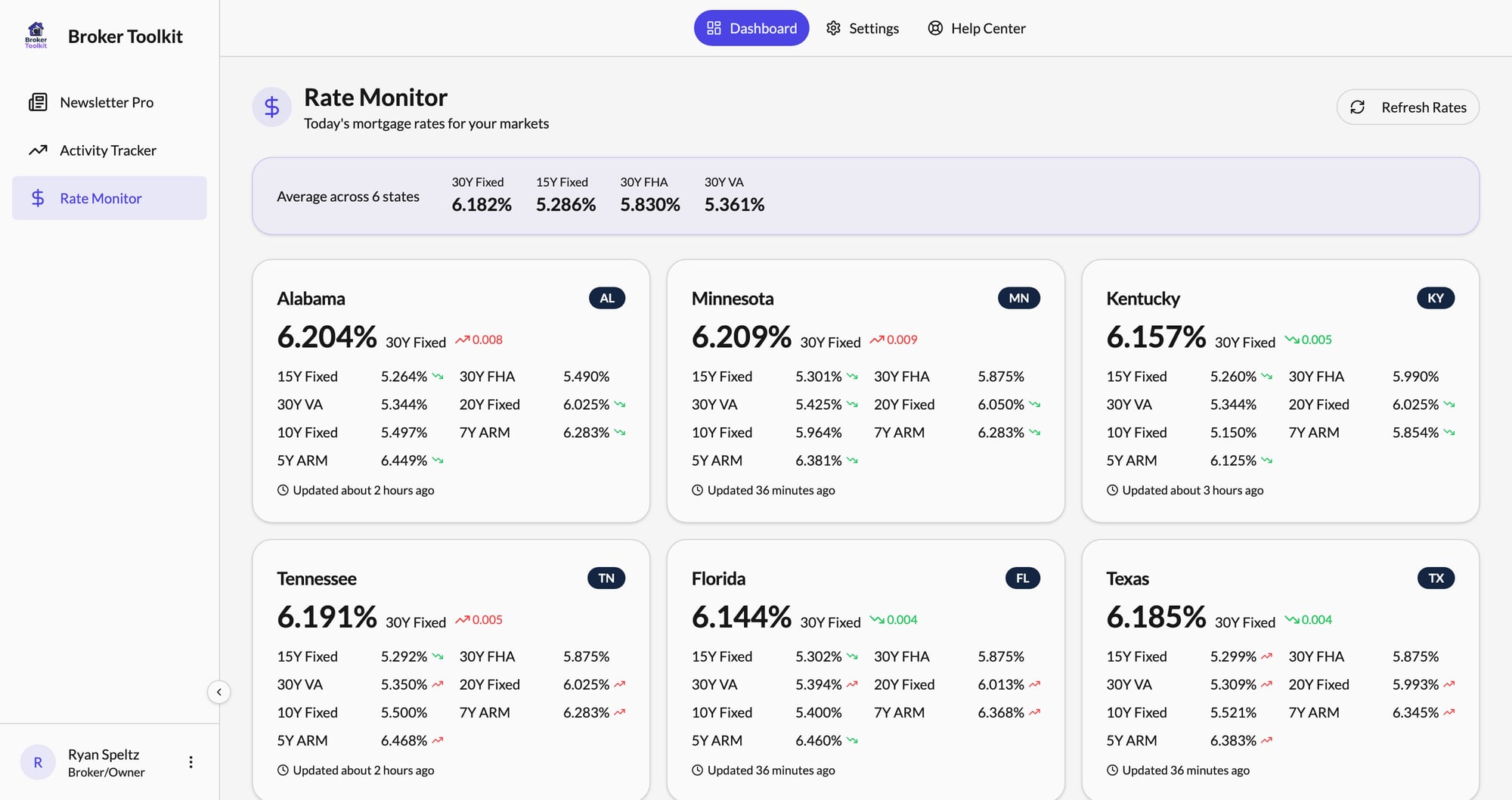1512x800 pixels.
Task: Open the three-dot menu next to Ryan Speltz
Action: pos(191,761)
